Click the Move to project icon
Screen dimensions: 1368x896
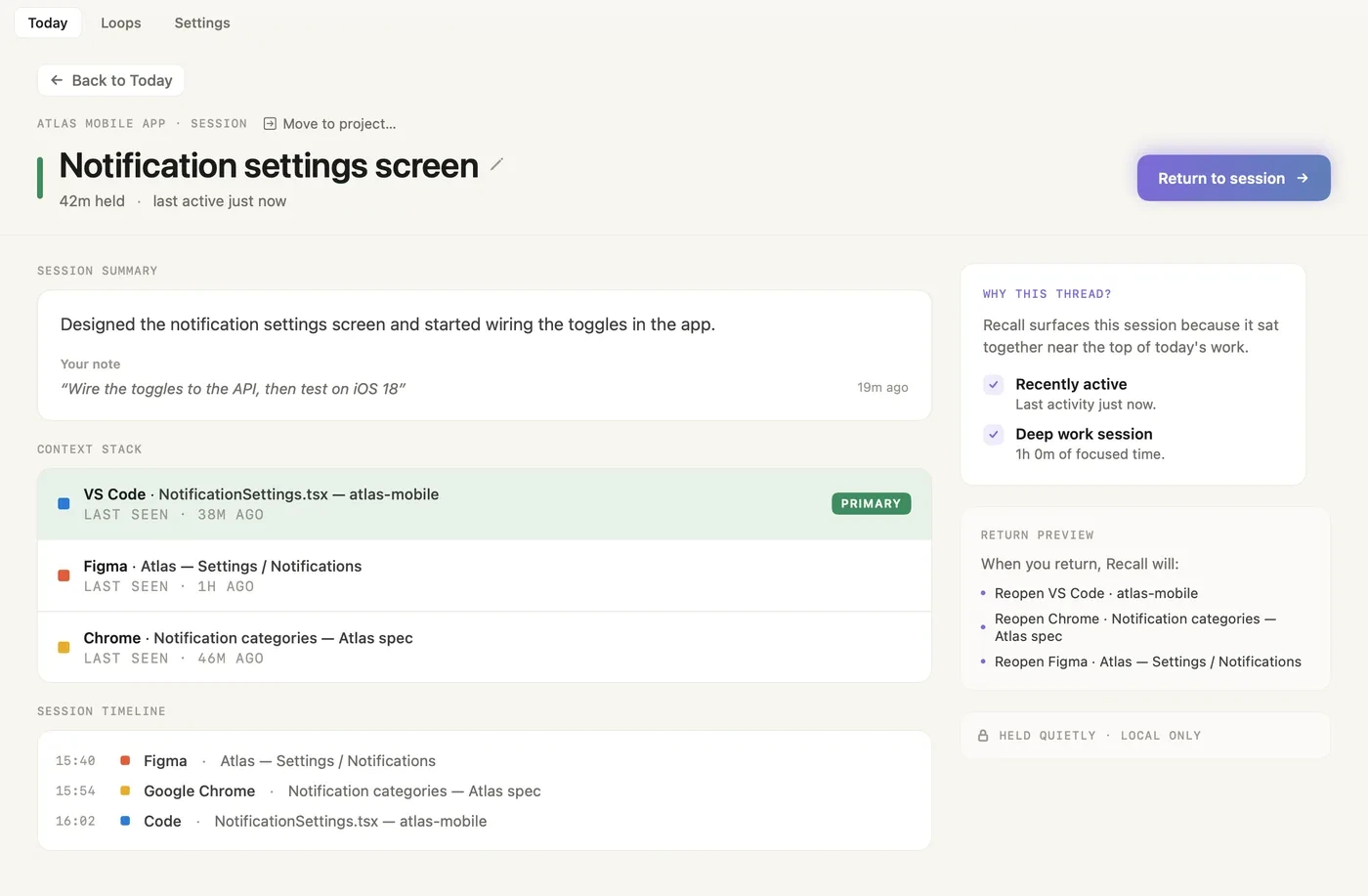270,124
